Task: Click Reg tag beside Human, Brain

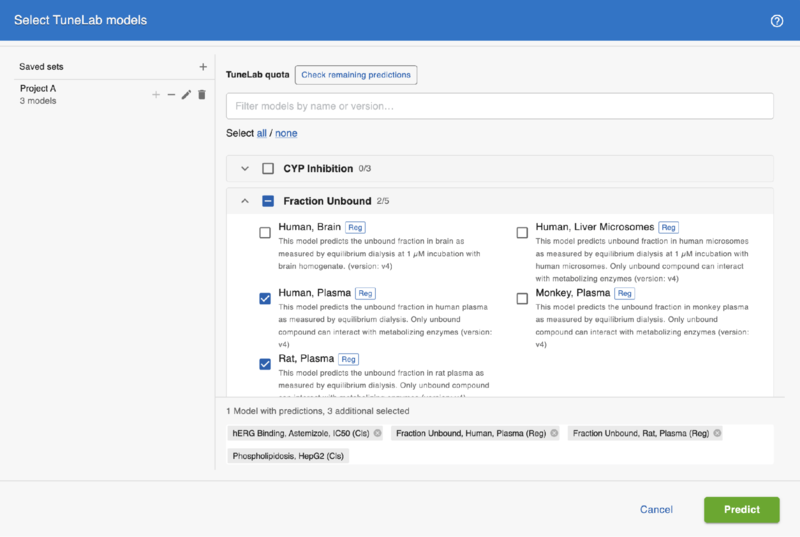Action: (x=355, y=227)
